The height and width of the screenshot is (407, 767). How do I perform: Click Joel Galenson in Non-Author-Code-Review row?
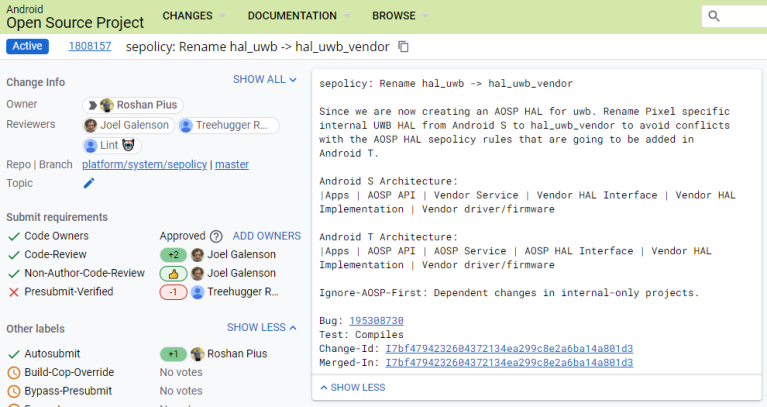(241, 273)
